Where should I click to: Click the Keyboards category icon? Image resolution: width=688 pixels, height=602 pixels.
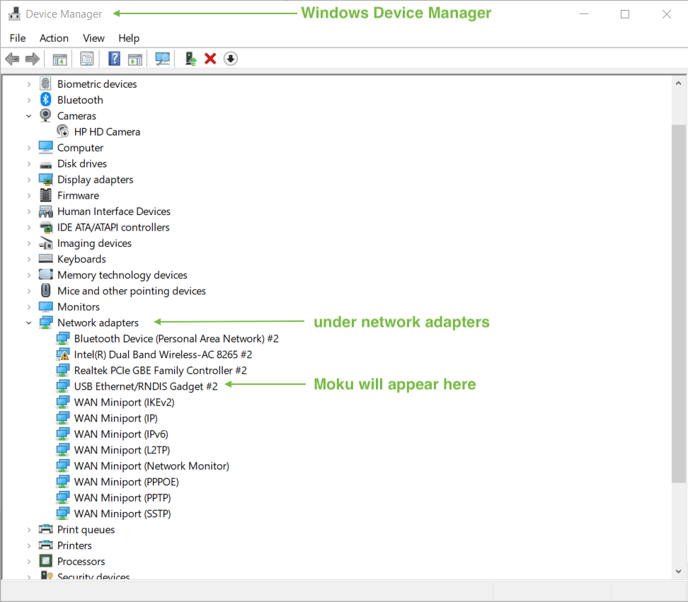pos(46,258)
